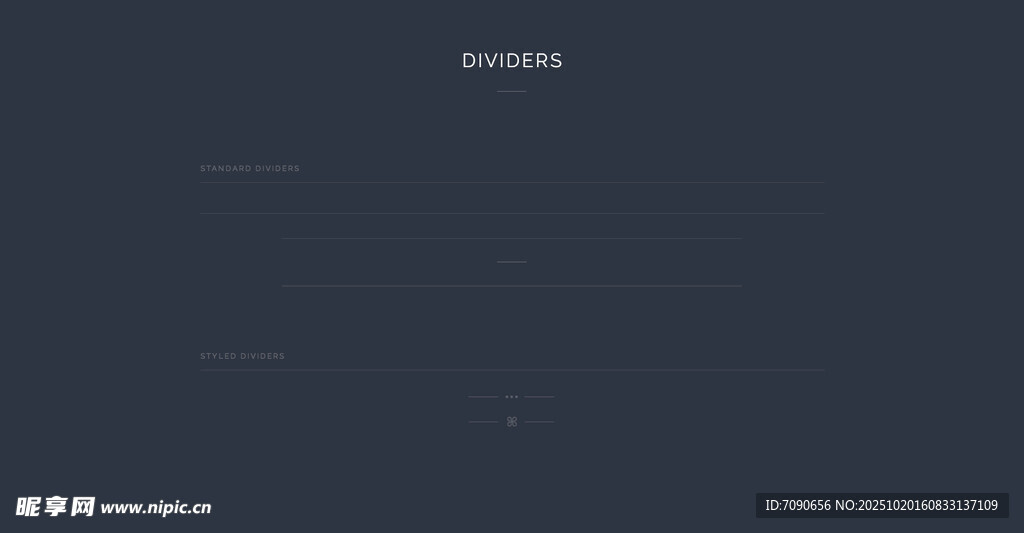The width and height of the screenshot is (1024, 533).
Task: Click the DIVIDERS page title
Action: pyautogui.click(x=512, y=61)
